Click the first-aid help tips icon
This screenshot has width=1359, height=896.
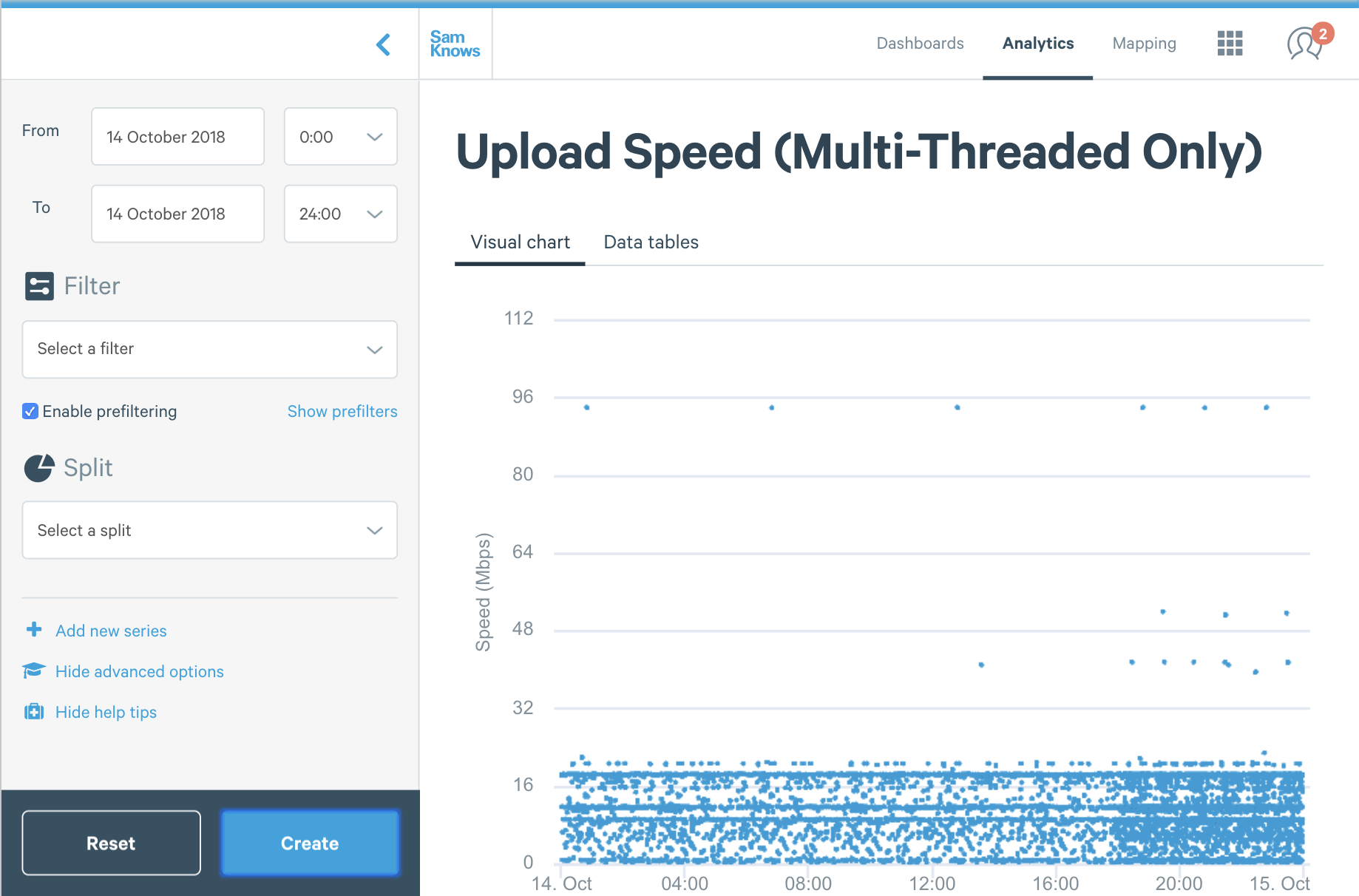pyautogui.click(x=34, y=711)
